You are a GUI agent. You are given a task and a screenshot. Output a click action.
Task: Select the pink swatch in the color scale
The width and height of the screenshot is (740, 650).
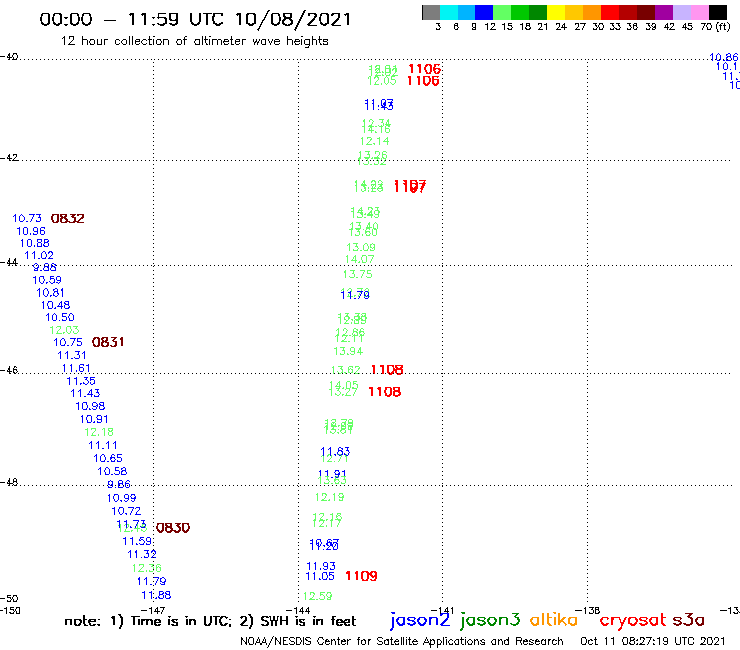(700, 12)
